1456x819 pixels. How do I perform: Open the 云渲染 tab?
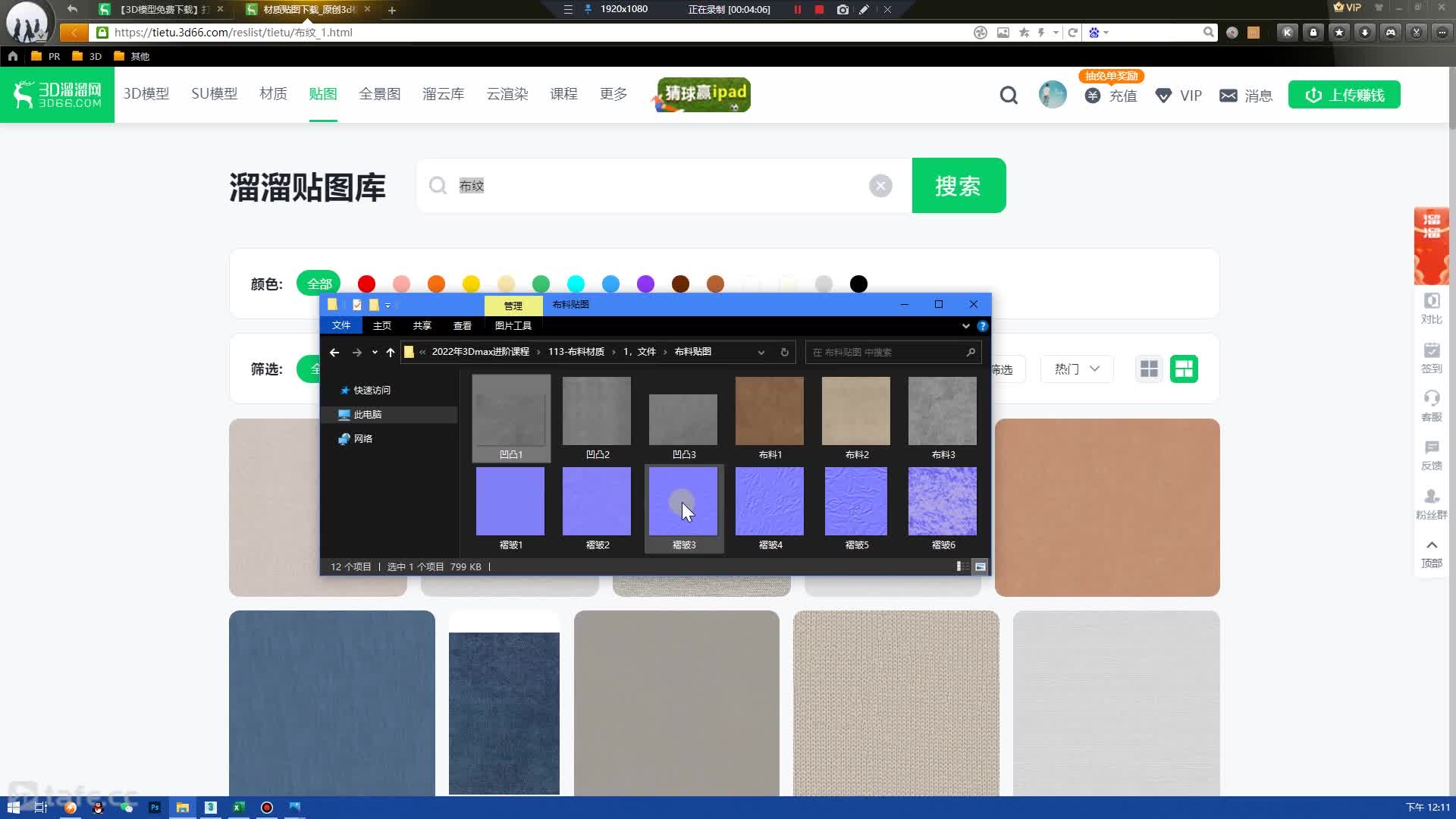pos(507,94)
